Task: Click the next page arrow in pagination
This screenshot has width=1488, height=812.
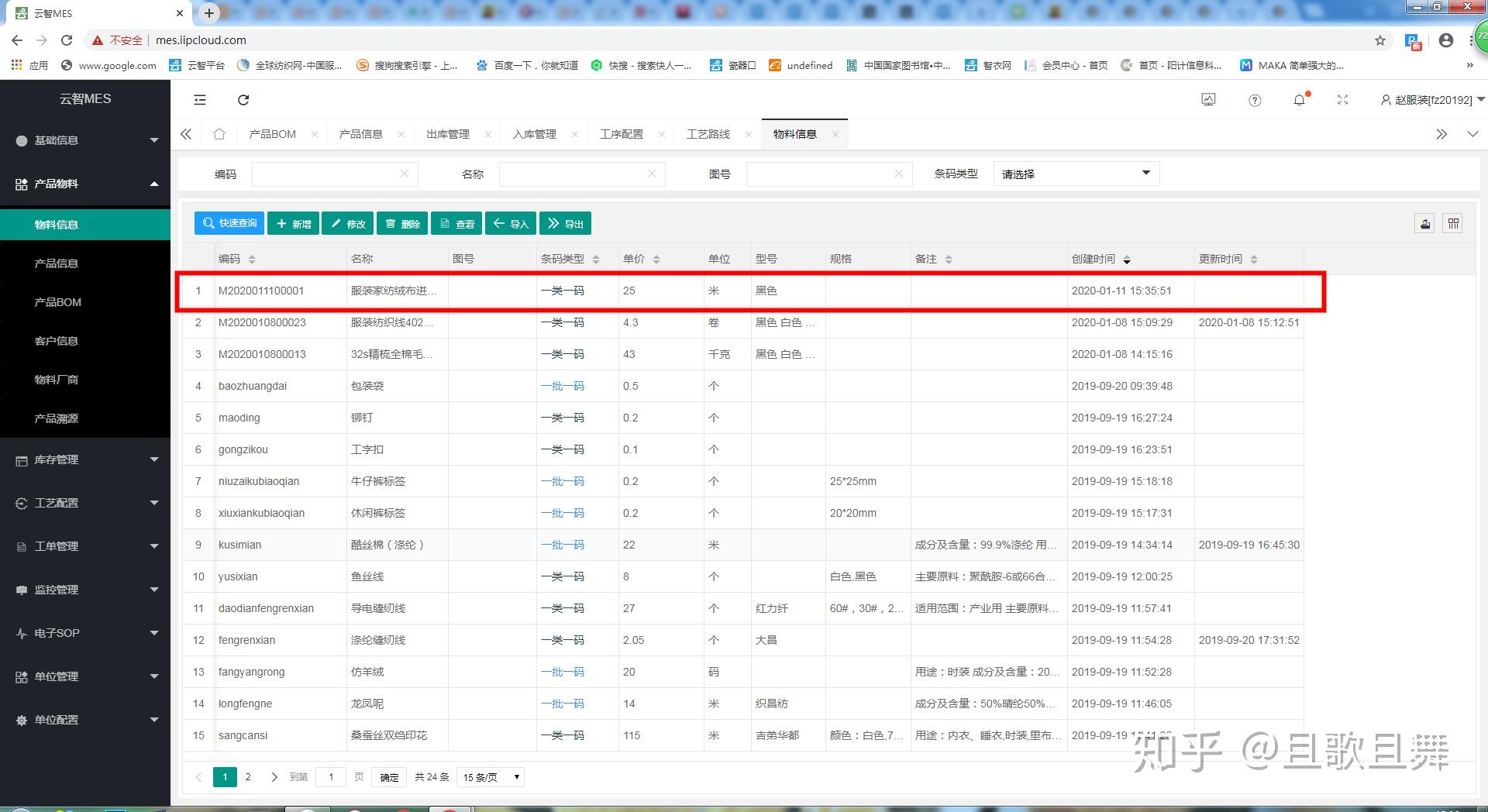Action: tap(274, 777)
